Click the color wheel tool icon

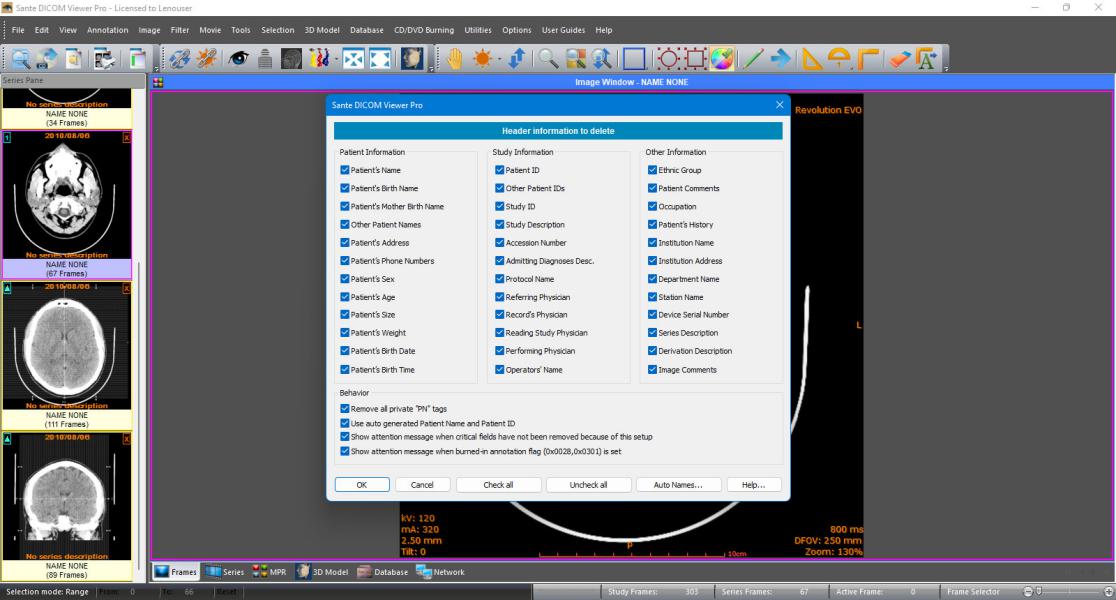pos(722,58)
